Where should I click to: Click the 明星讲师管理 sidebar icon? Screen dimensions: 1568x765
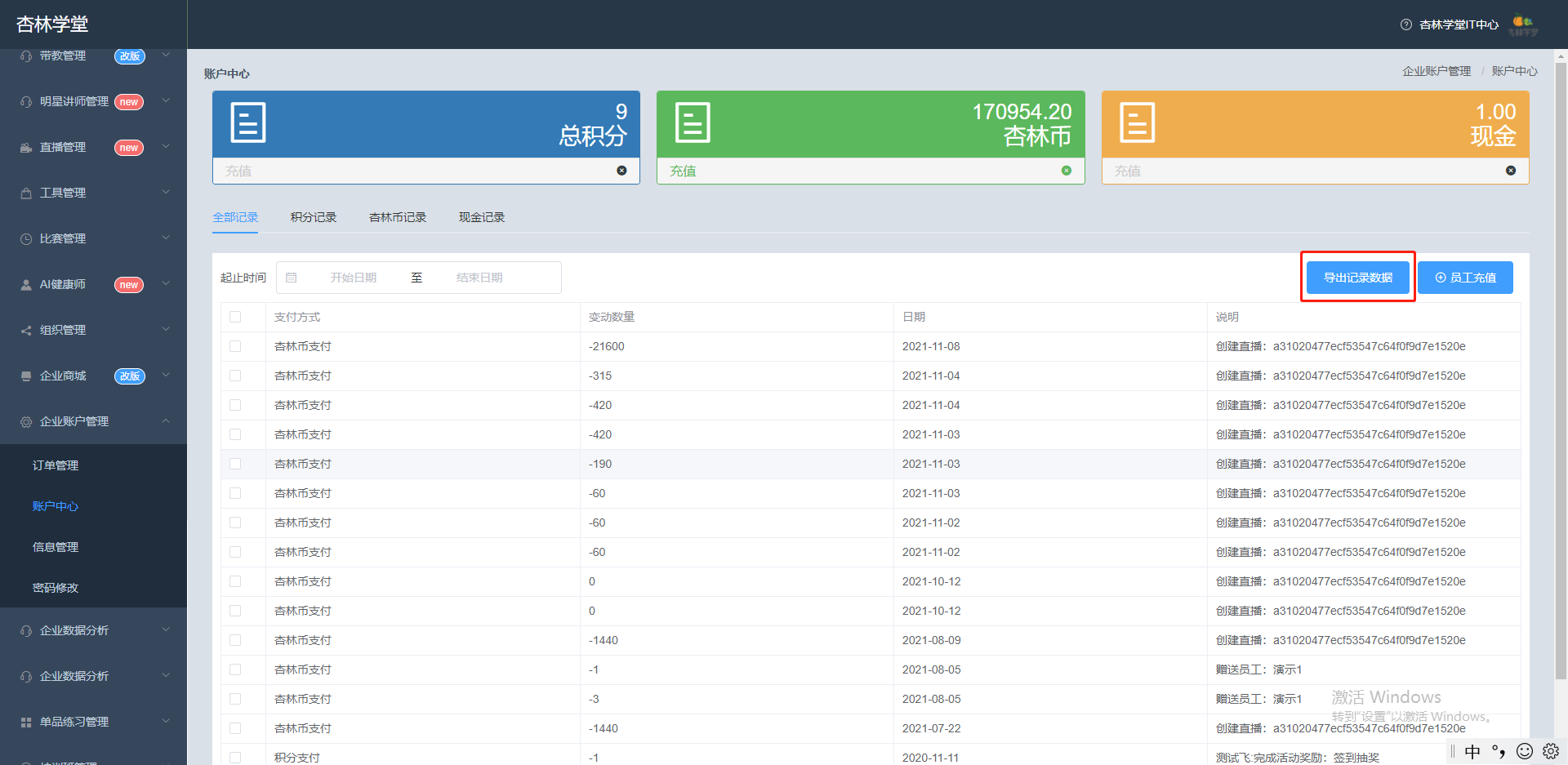26,102
